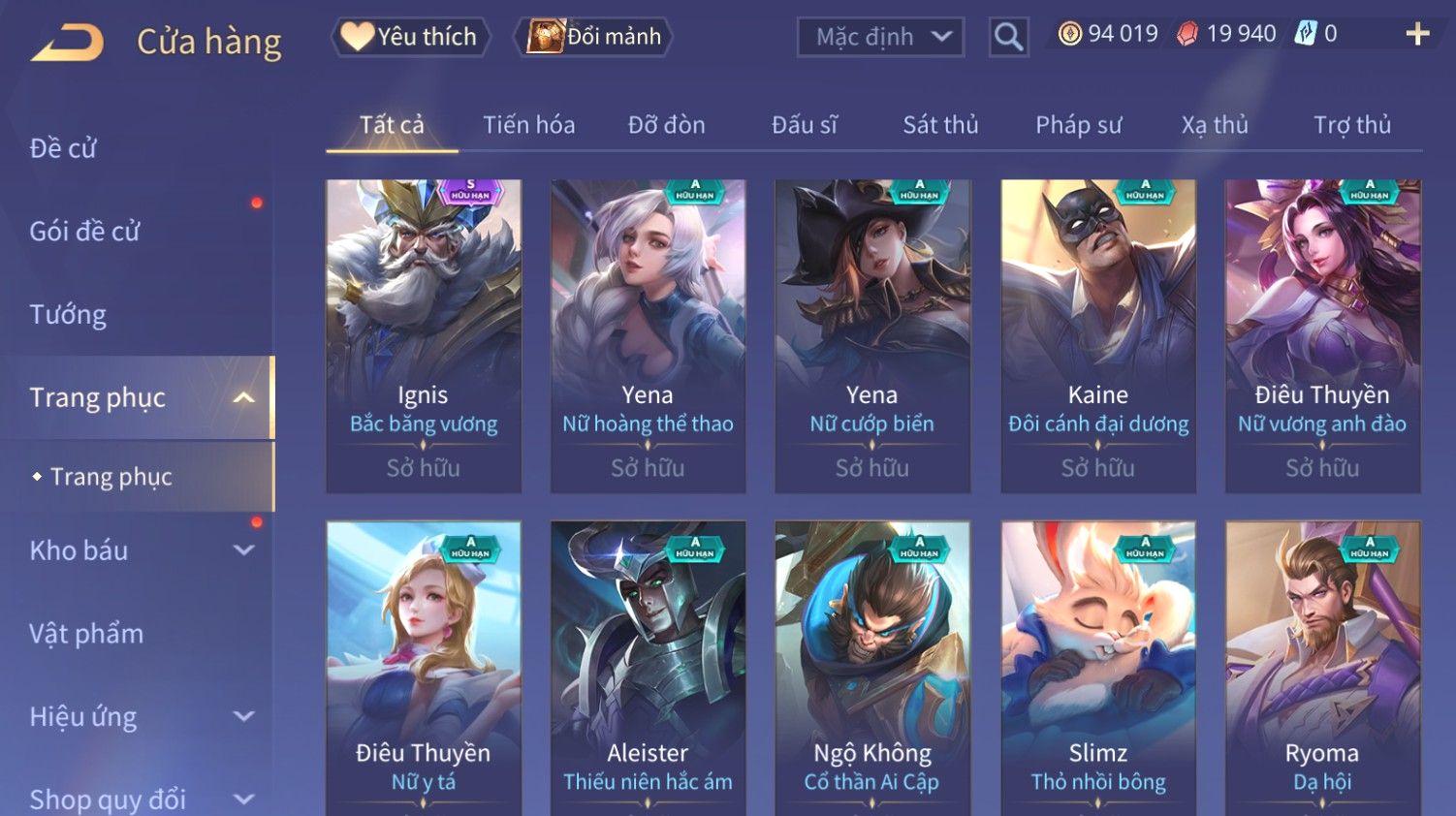The width and height of the screenshot is (1456, 816).
Task: Select Ignis Bắc băng vương skin card
Action: point(424,336)
